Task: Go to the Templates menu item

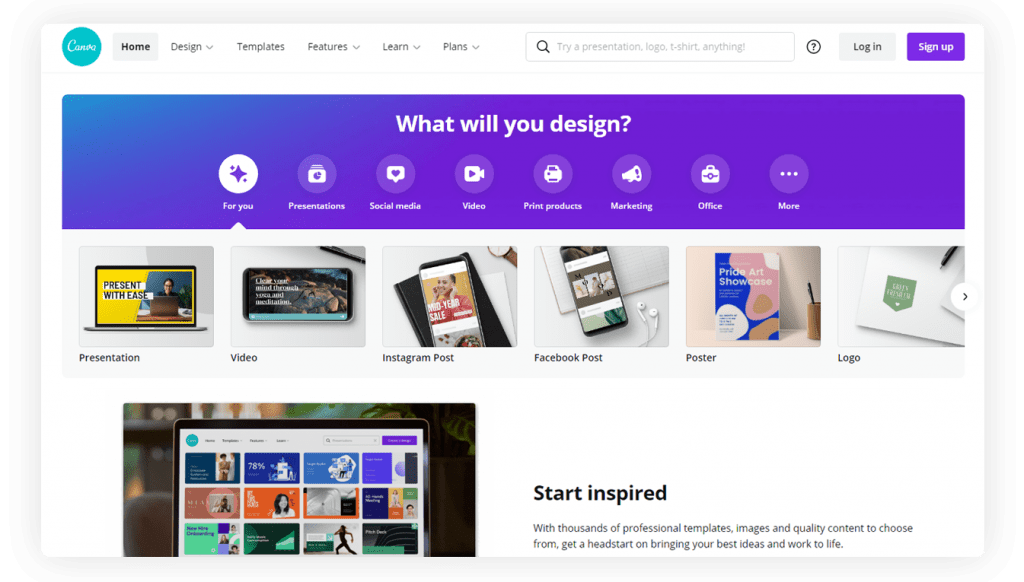Action: pos(261,46)
